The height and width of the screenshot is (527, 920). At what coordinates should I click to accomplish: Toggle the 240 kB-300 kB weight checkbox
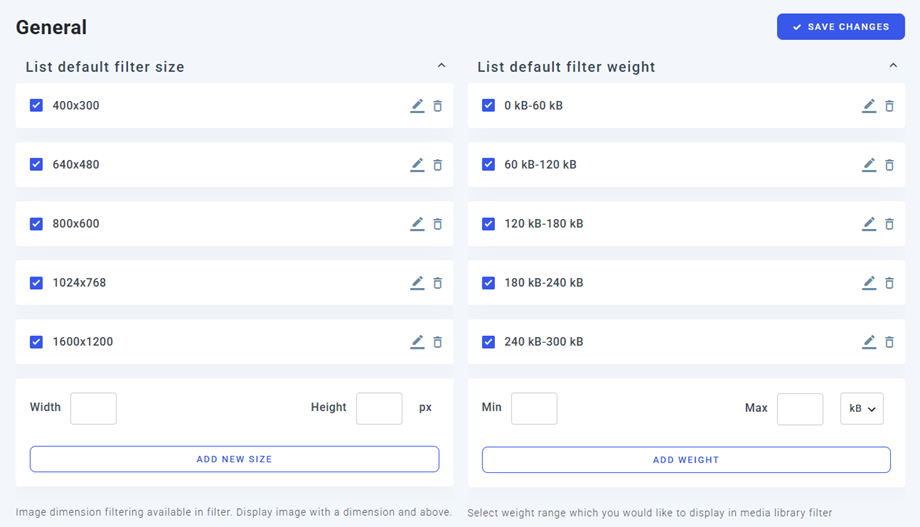[x=488, y=342]
